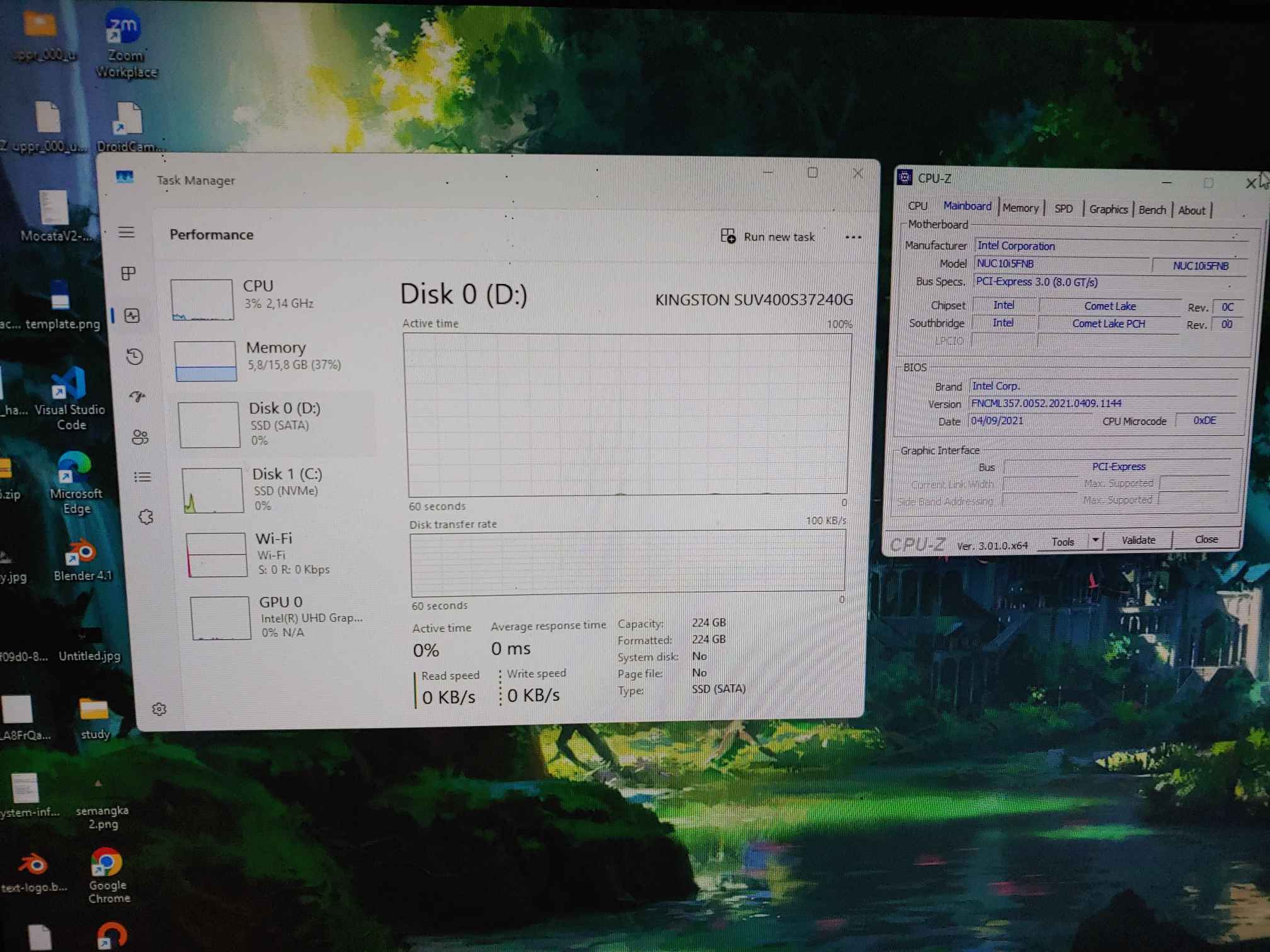Expand Tools dropdown arrow in CPU-Z
This screenshot has height=952, width=1270.
(x=1096, y=540)
